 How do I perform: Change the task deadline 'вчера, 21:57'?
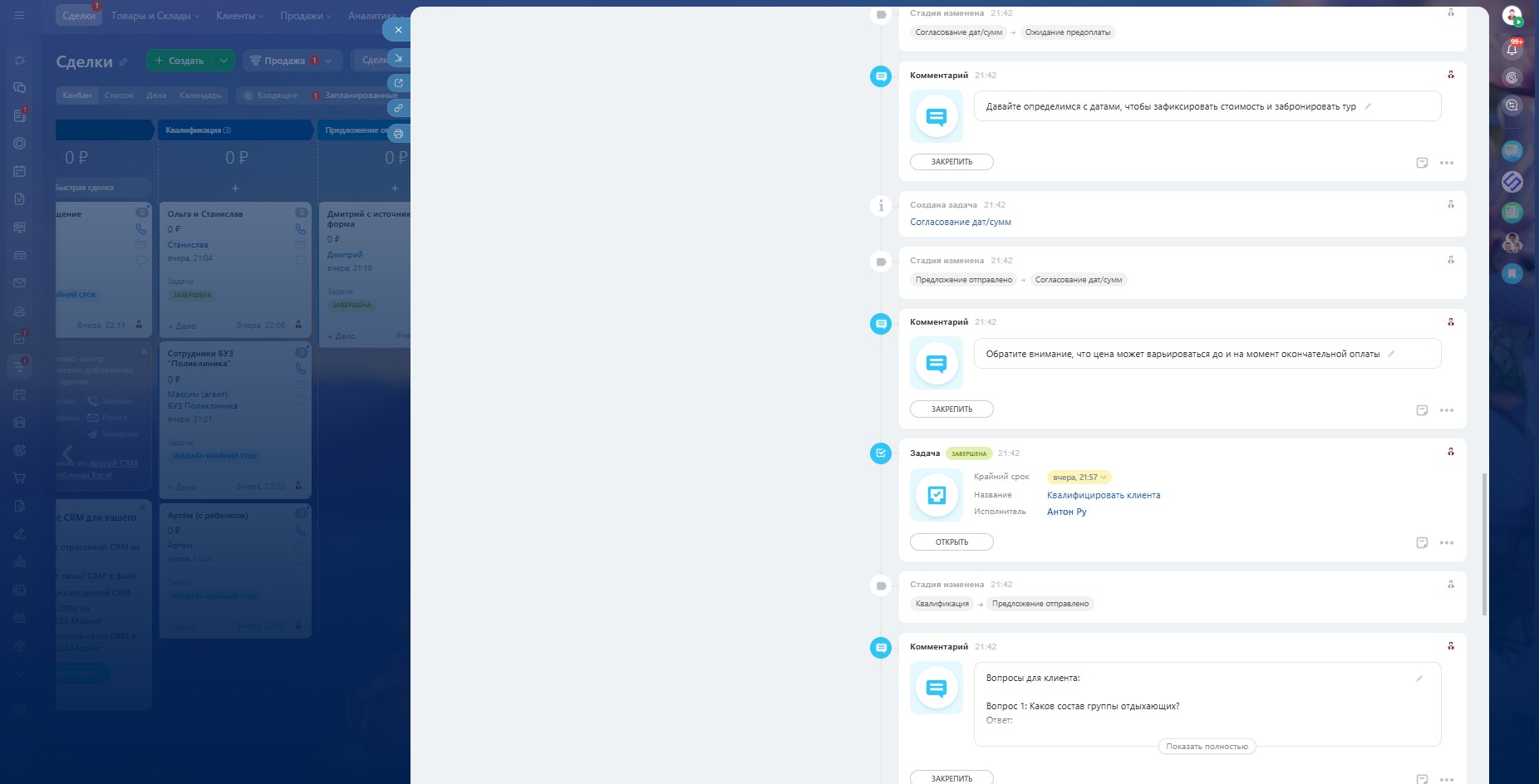point(1079,478)
